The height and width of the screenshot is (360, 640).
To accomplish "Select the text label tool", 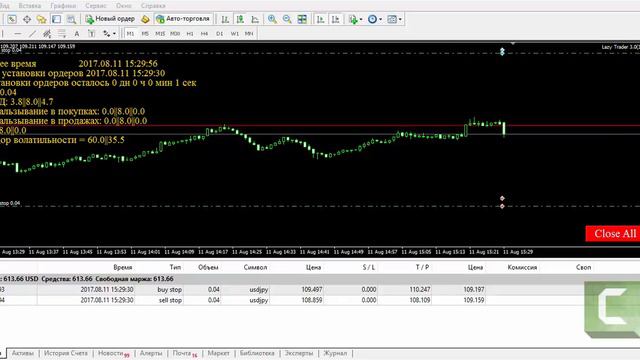I will point(91,33).
